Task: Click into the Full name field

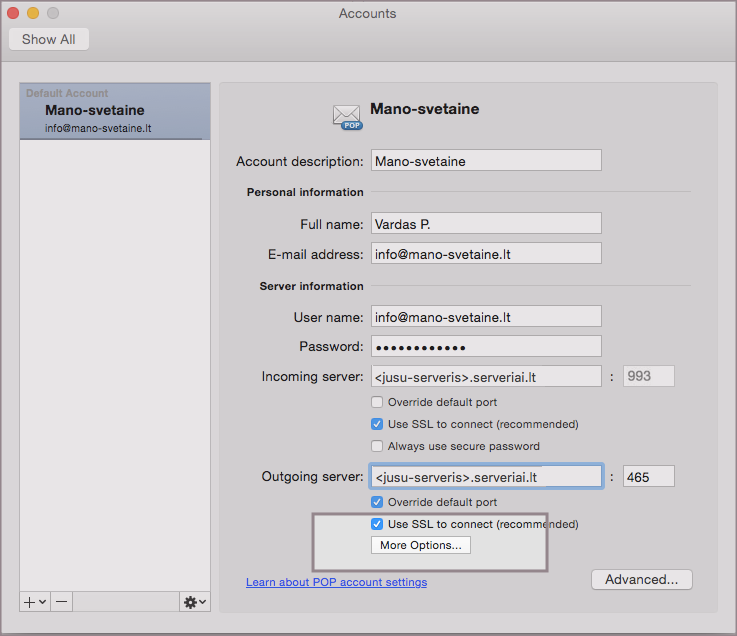Action: (x=486, y=223)
